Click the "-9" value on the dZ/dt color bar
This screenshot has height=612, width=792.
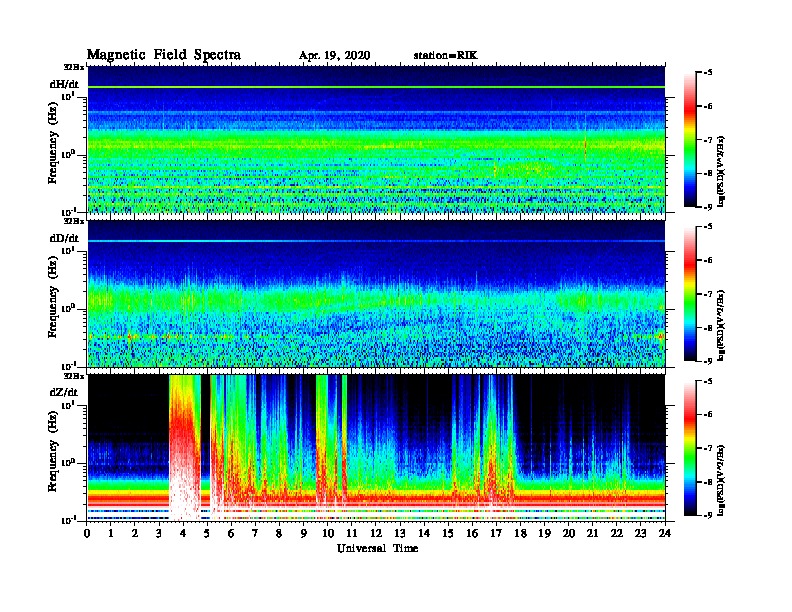pyautogui.click(x=708, y=515)
